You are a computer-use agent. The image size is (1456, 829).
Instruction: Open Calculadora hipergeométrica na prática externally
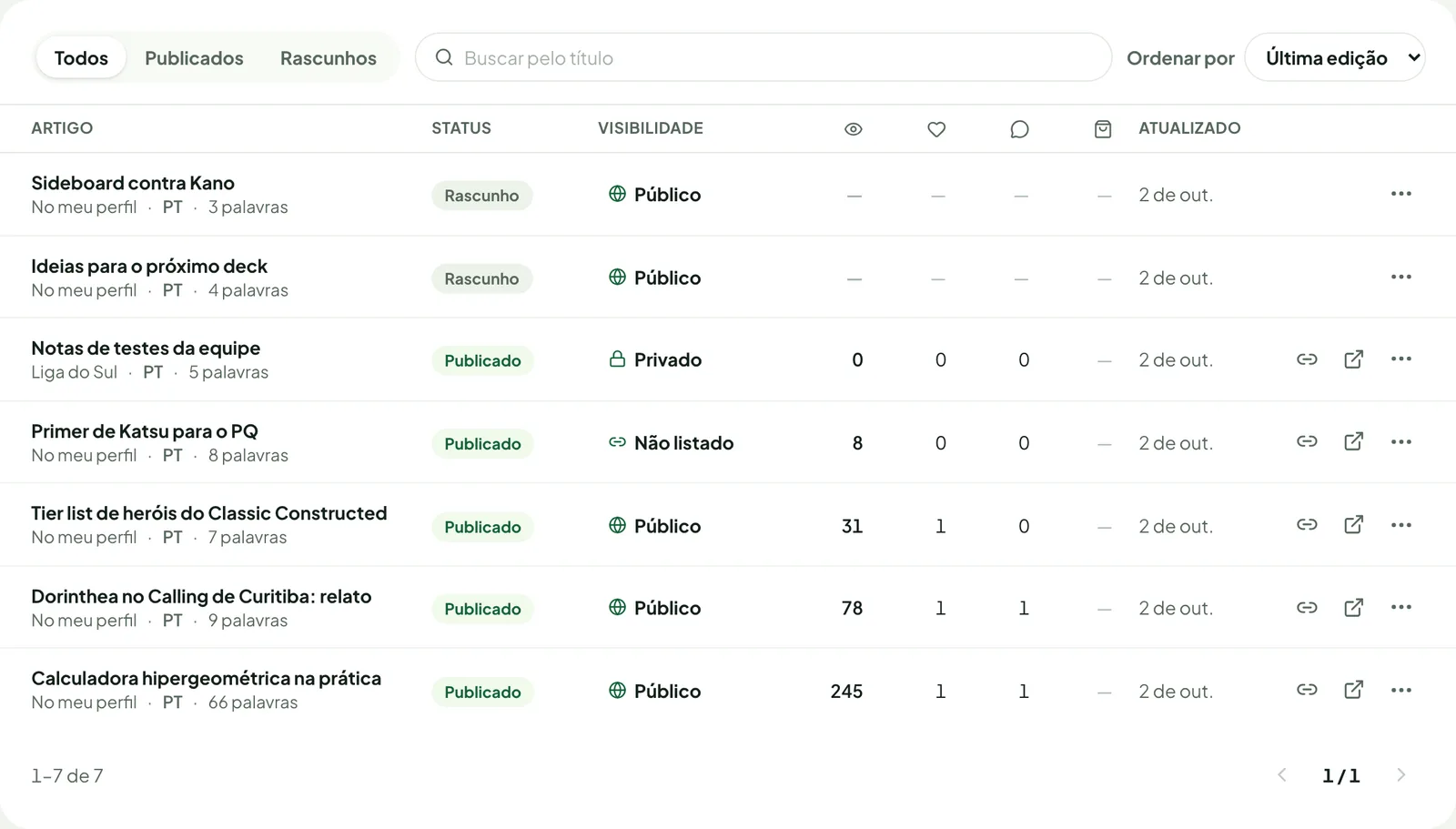[x=1354, y=691]
